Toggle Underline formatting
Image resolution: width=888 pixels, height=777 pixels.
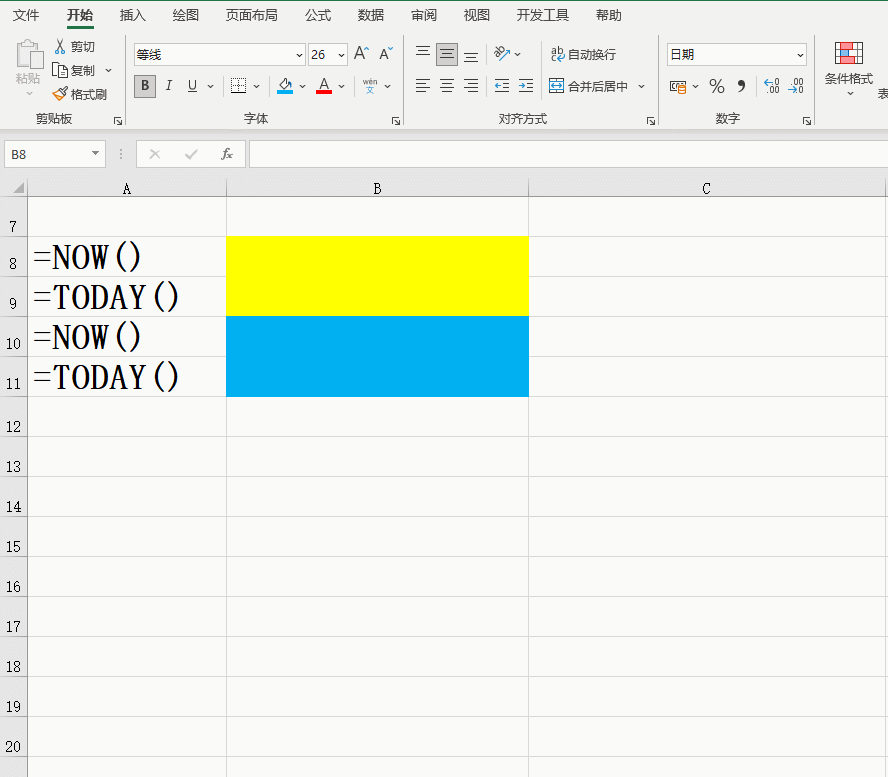(x=193, y=86)
